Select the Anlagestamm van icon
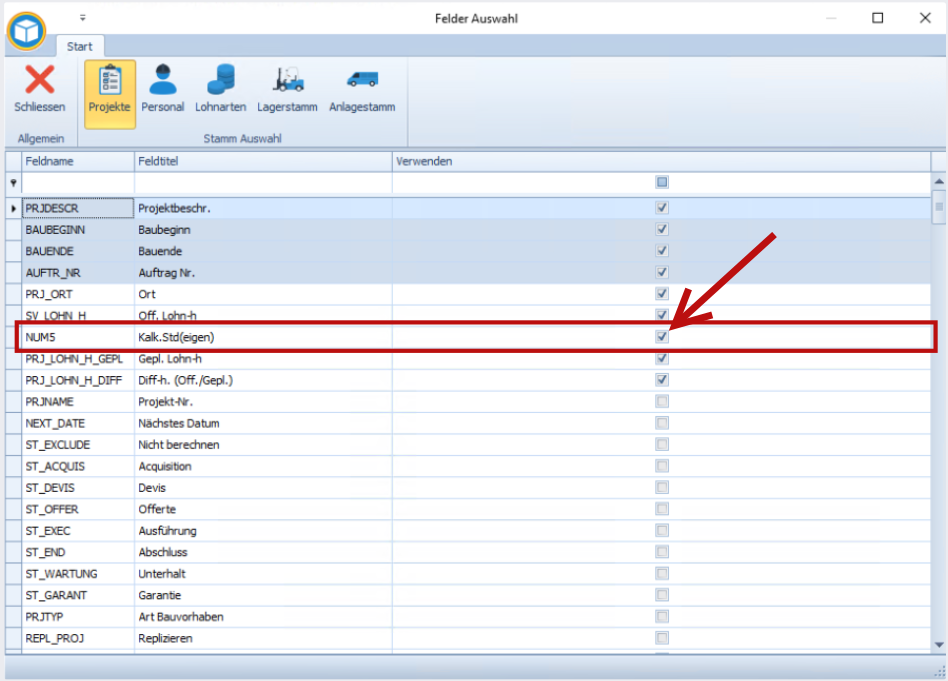Image resolution: width=948 pixels, height=681 pixels. tap(362, 80)
